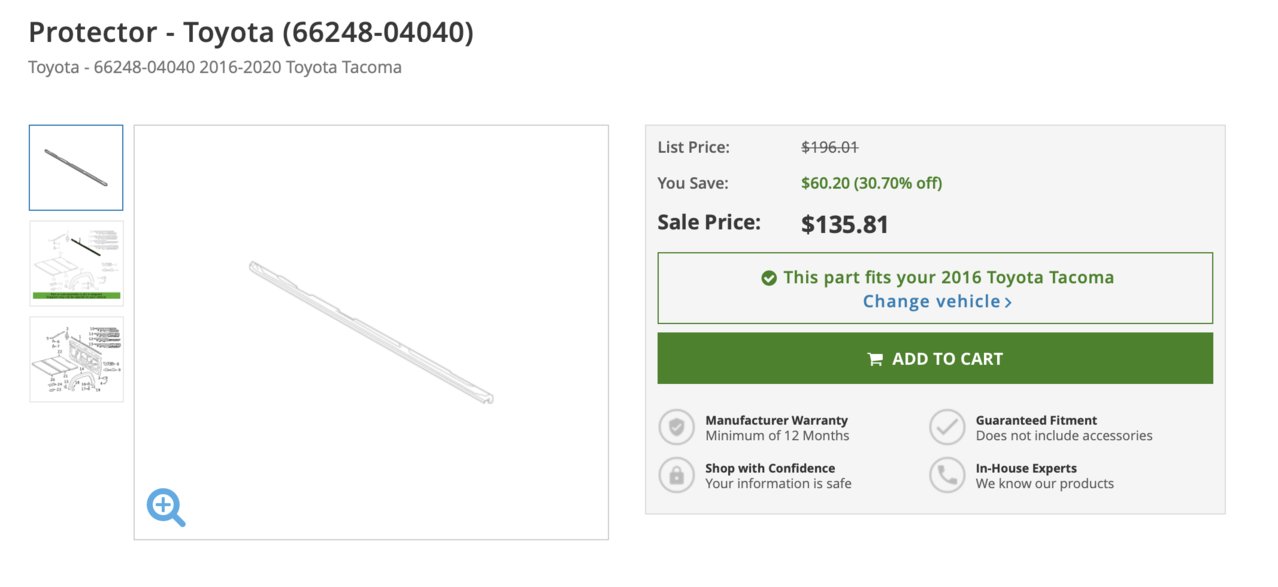The width and height of the screenshot is (1278, 587).
Task: Click the Shop with Confidence padlock icon
Action: pos(677,475)
